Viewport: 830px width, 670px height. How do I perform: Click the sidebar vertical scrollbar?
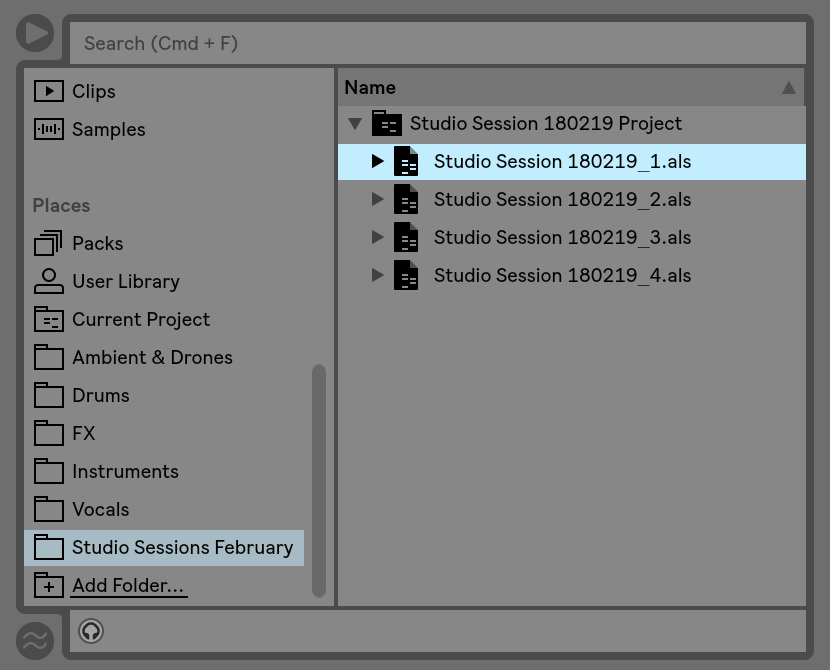(319, 480)
